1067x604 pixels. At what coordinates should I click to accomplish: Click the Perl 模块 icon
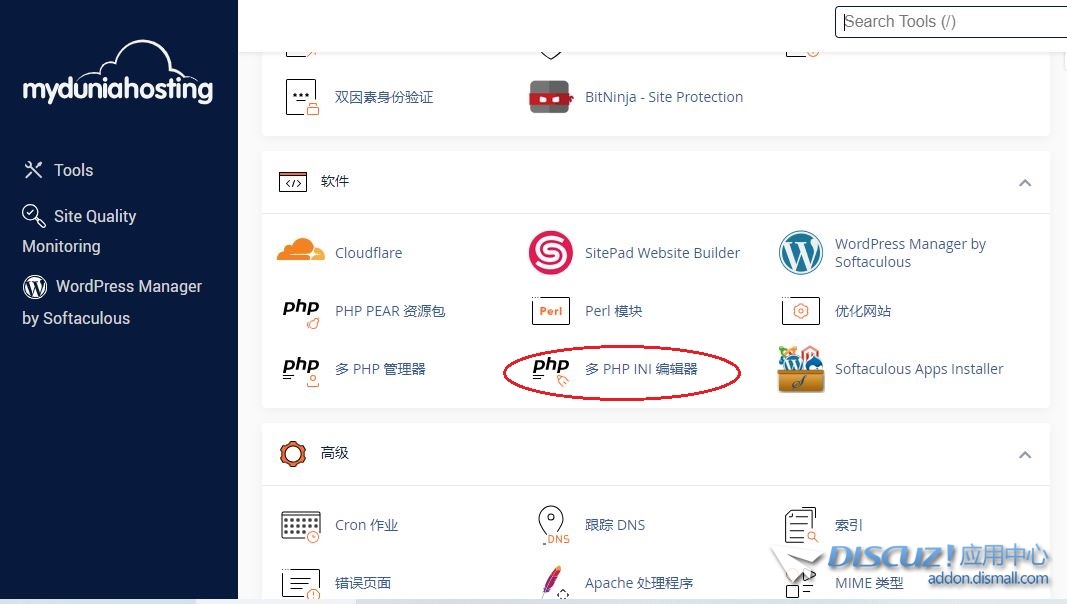coord(551,312)
